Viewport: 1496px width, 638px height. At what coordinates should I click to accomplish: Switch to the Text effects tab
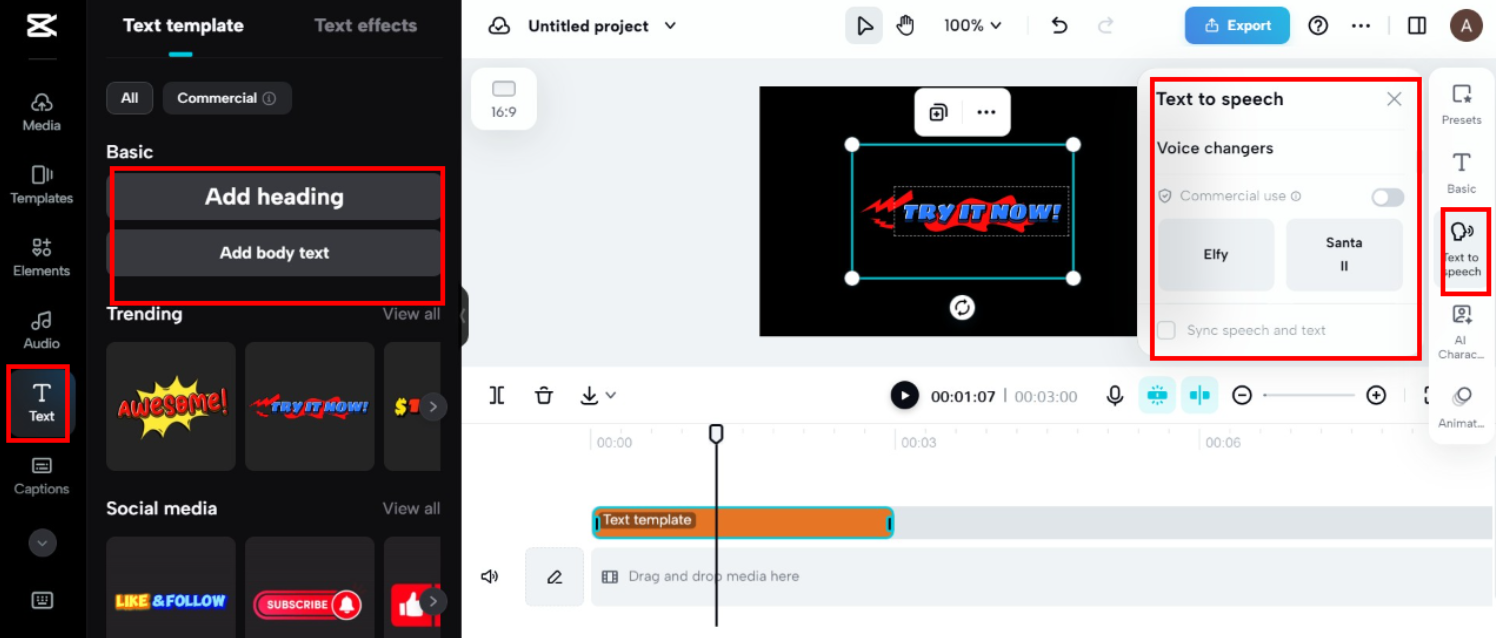coord(364,25)
